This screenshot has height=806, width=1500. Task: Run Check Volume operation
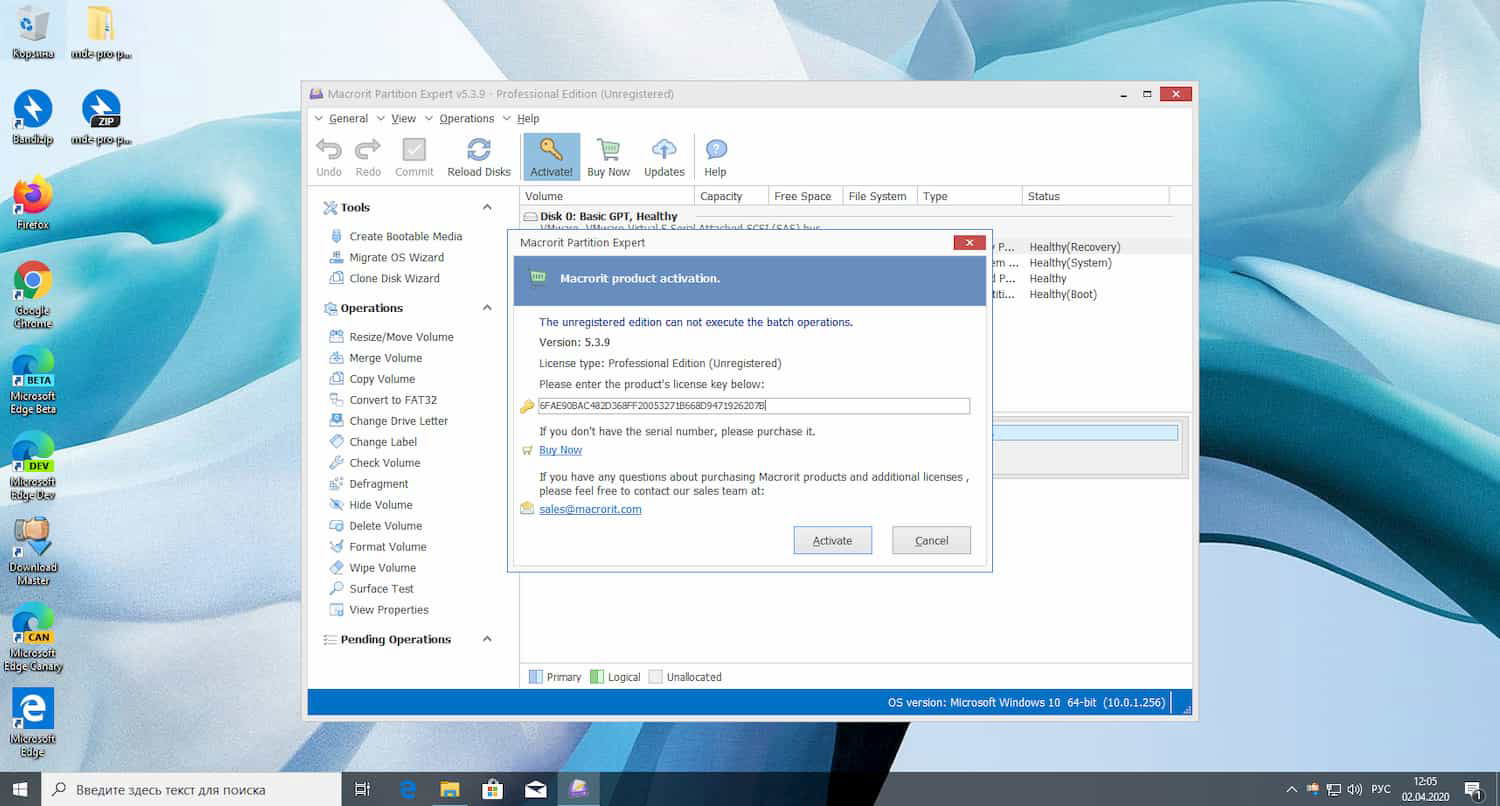pyautogui.click(x=384, y=463)
